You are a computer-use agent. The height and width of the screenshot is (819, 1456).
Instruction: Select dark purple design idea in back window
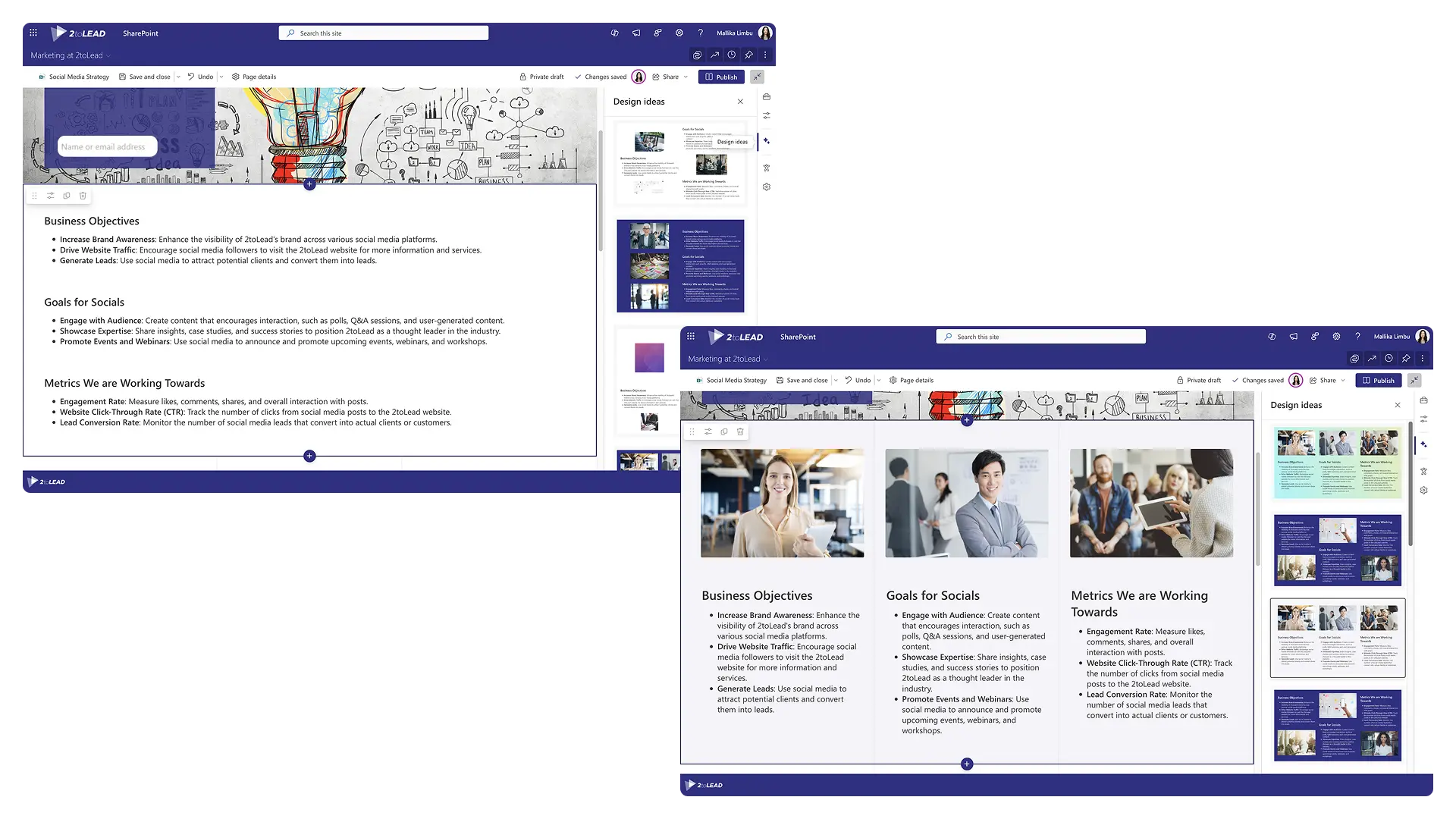[680, 266]
